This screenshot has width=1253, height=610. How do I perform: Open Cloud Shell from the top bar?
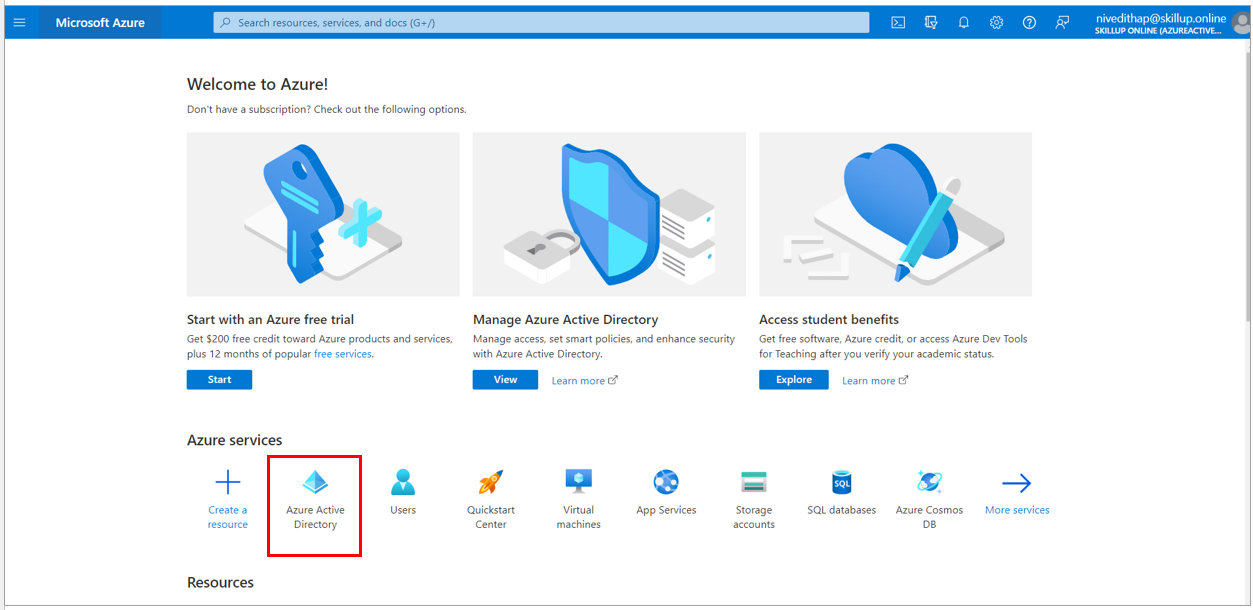coord(898,22)
